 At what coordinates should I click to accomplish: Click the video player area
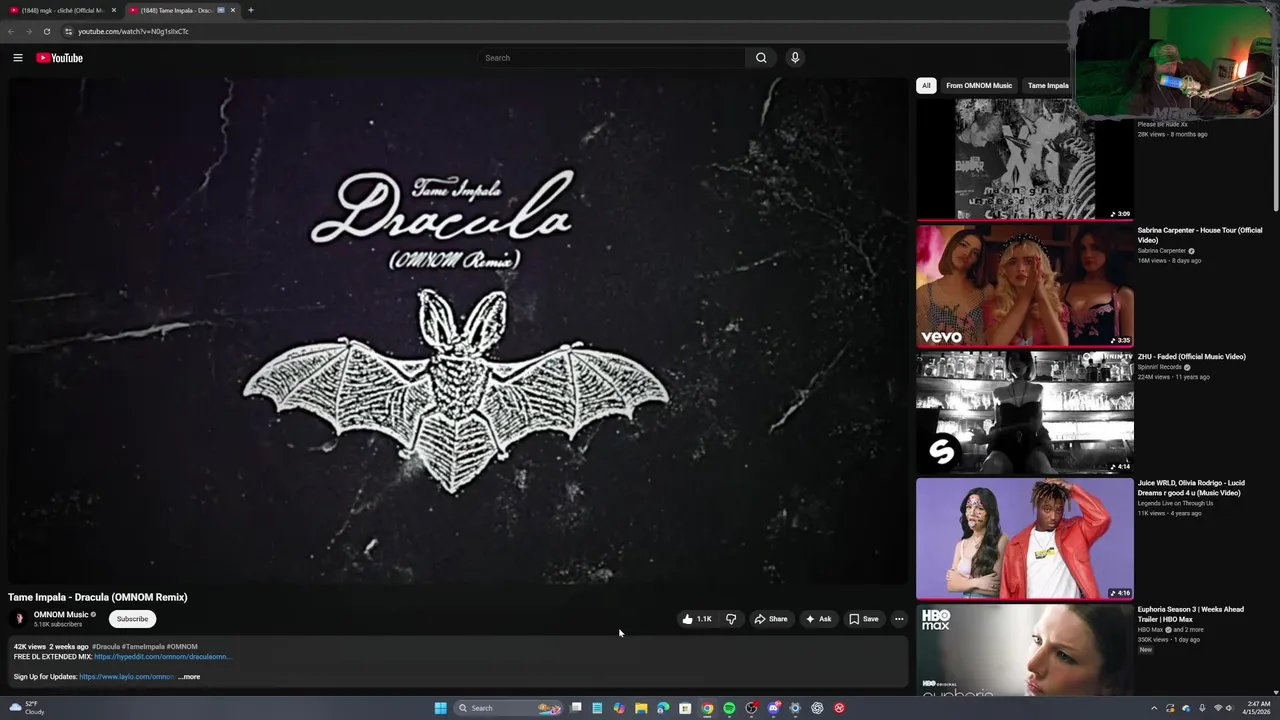coord(458,331)
